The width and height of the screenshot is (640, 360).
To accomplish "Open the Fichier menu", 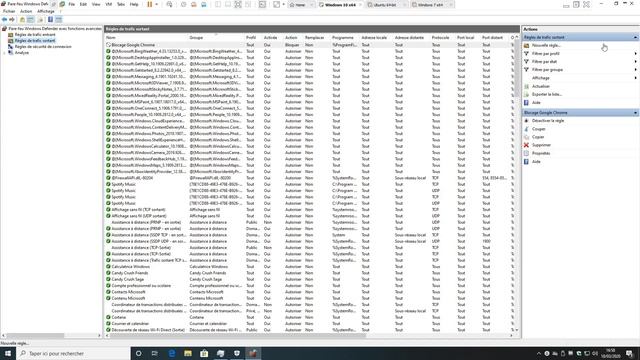I will pos(9,11).
